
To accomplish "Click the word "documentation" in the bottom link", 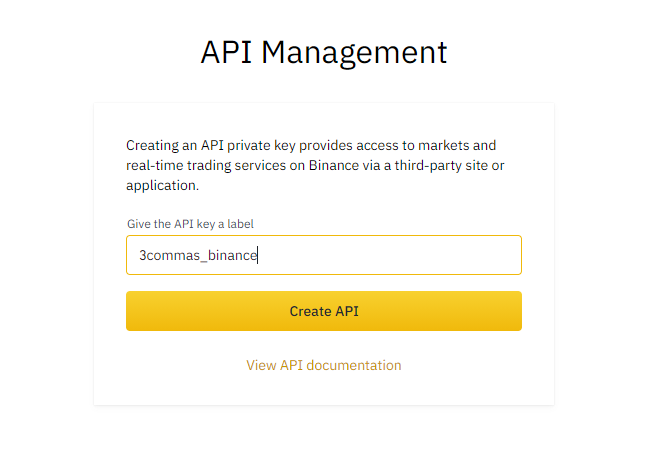I will point(354,365).
